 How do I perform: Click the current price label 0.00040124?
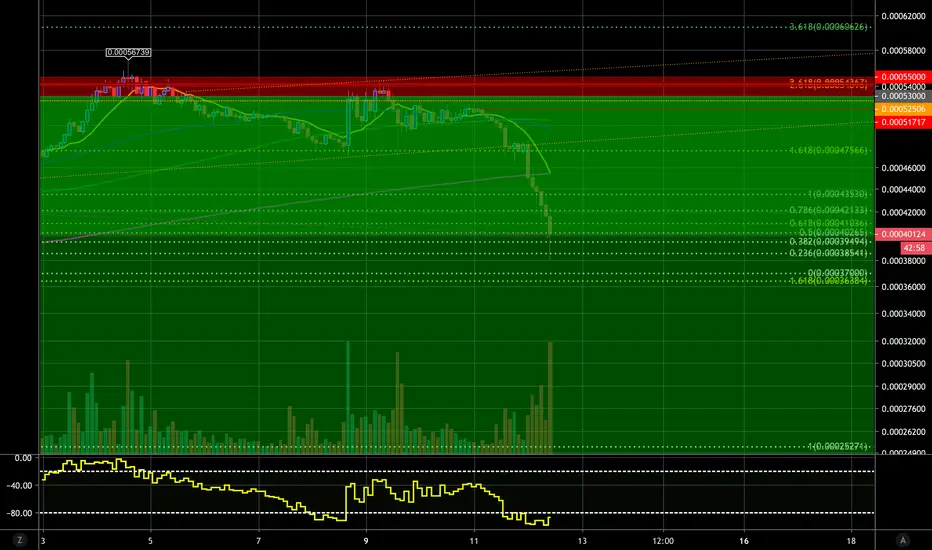[x=903, y=234]
